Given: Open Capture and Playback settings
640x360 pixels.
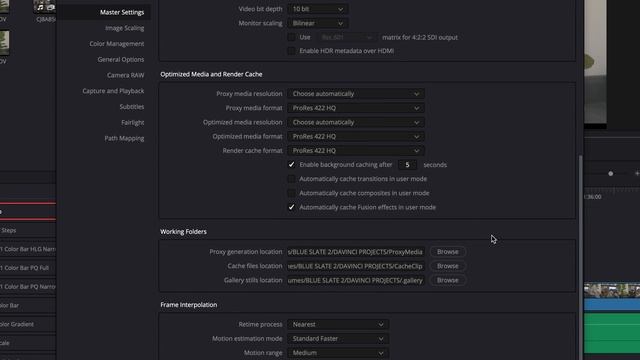Looking at the screenshot, I should [x=113, y=91].
